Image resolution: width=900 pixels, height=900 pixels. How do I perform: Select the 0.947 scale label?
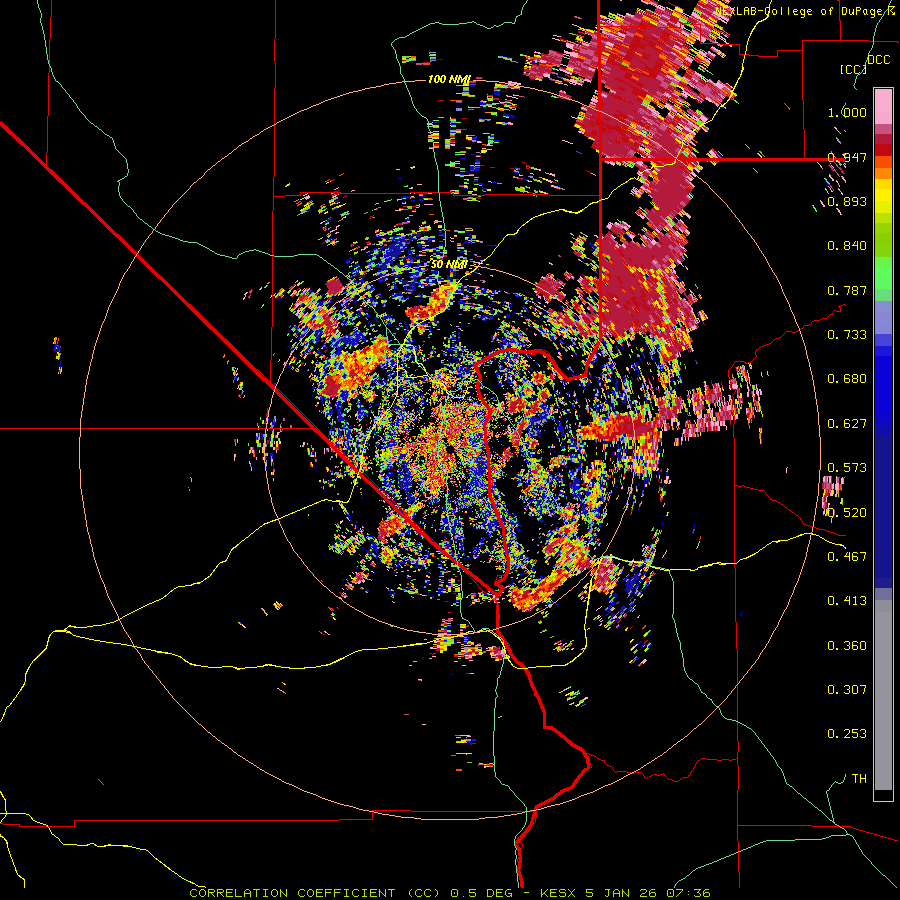coord(847,157)
